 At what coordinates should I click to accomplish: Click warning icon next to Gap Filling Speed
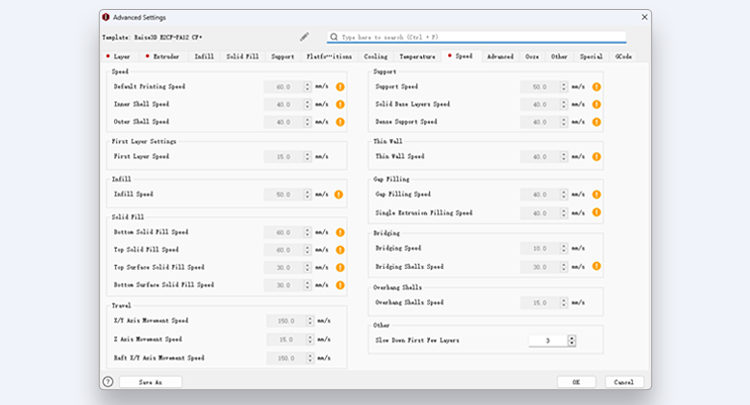[597, 195]
